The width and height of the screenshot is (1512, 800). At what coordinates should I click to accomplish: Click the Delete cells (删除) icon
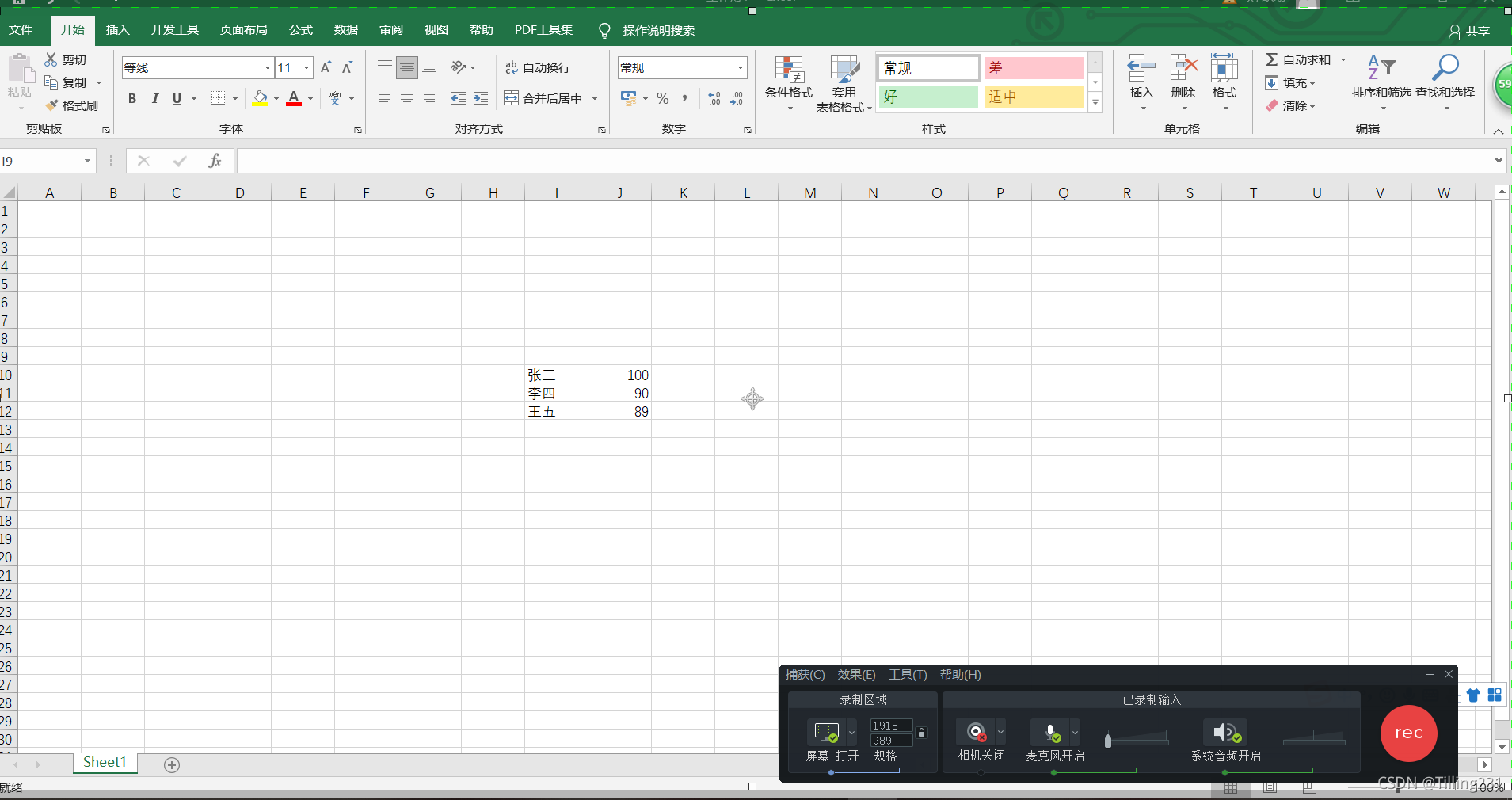[1183, 70]
